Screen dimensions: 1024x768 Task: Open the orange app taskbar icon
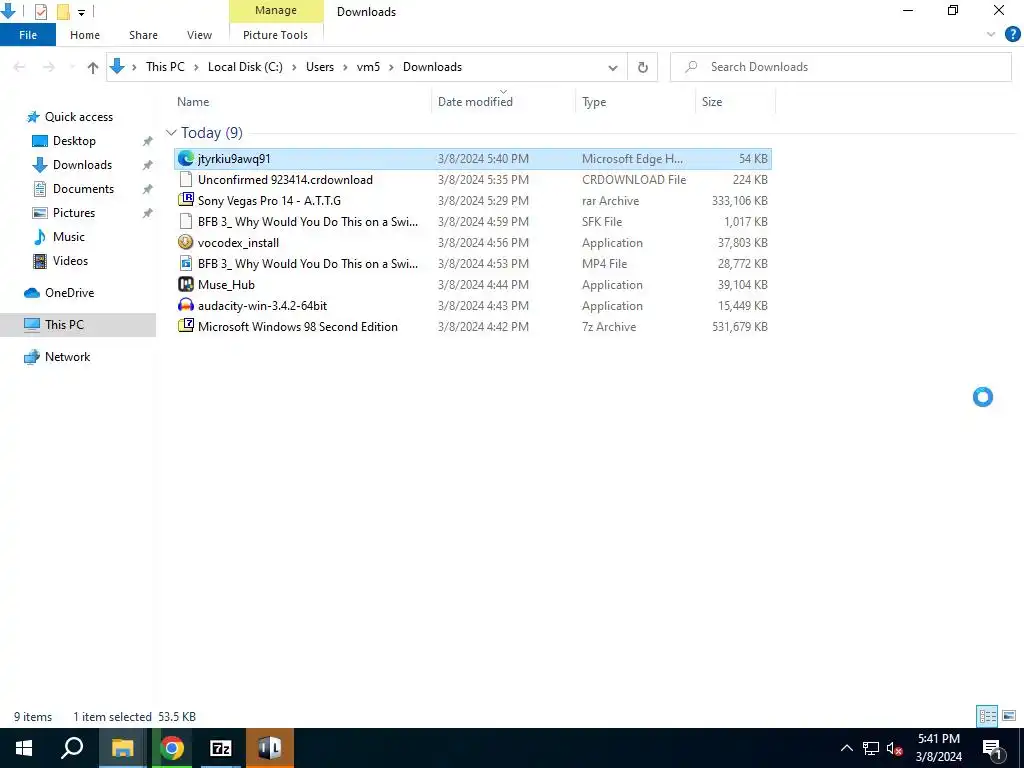click(269, 748)
